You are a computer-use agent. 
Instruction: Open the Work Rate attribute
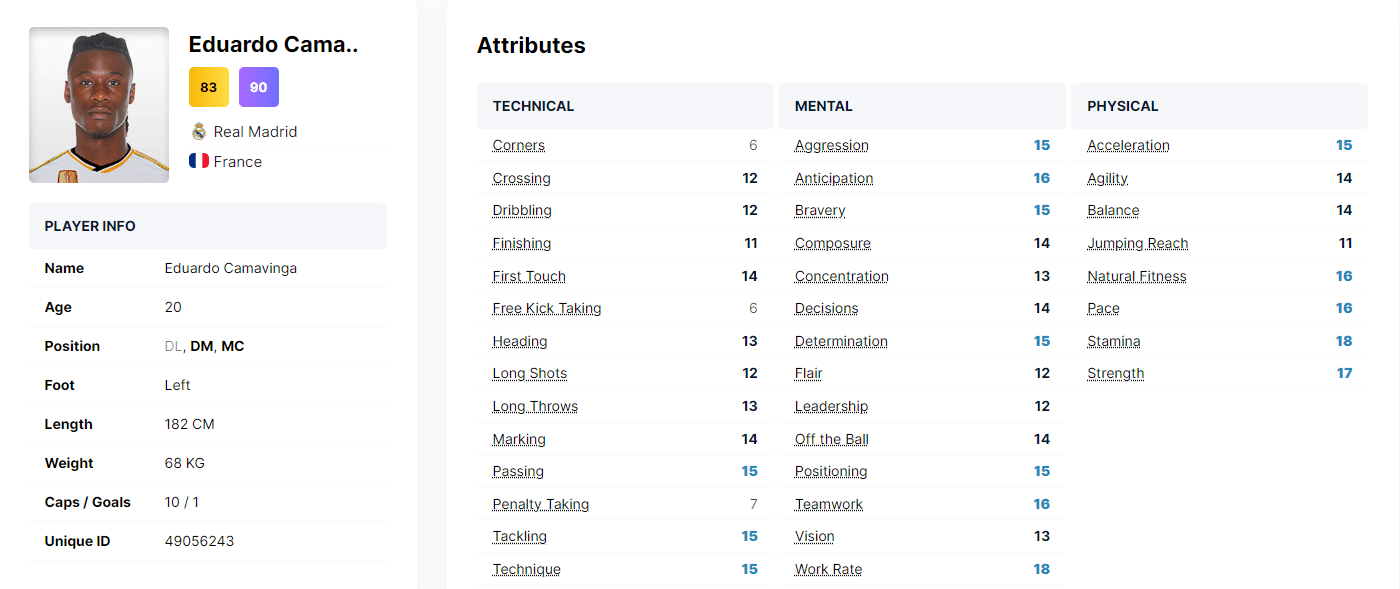(x=826, y=569)
